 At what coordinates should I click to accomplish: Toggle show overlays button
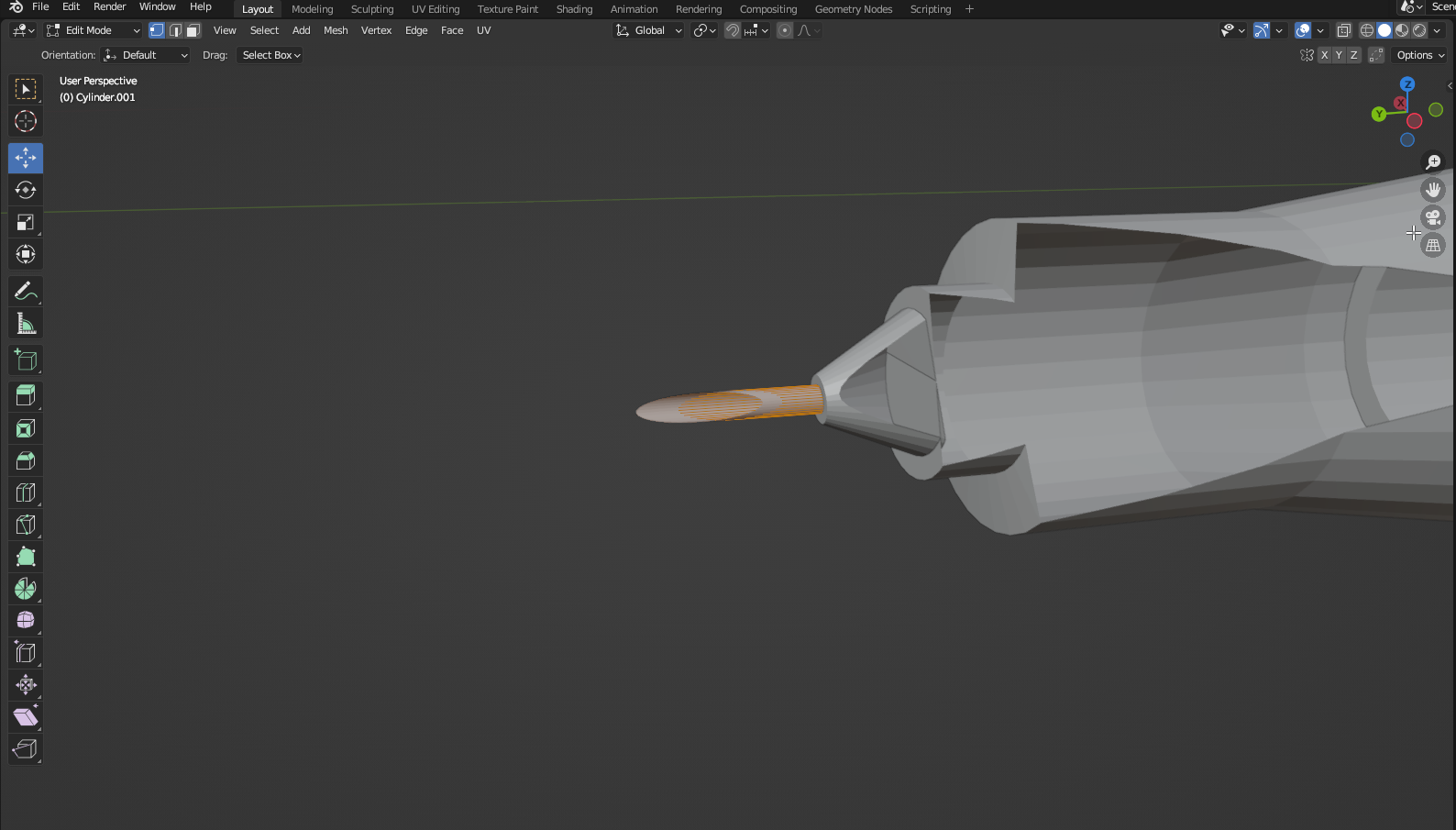pos(1303,30)
